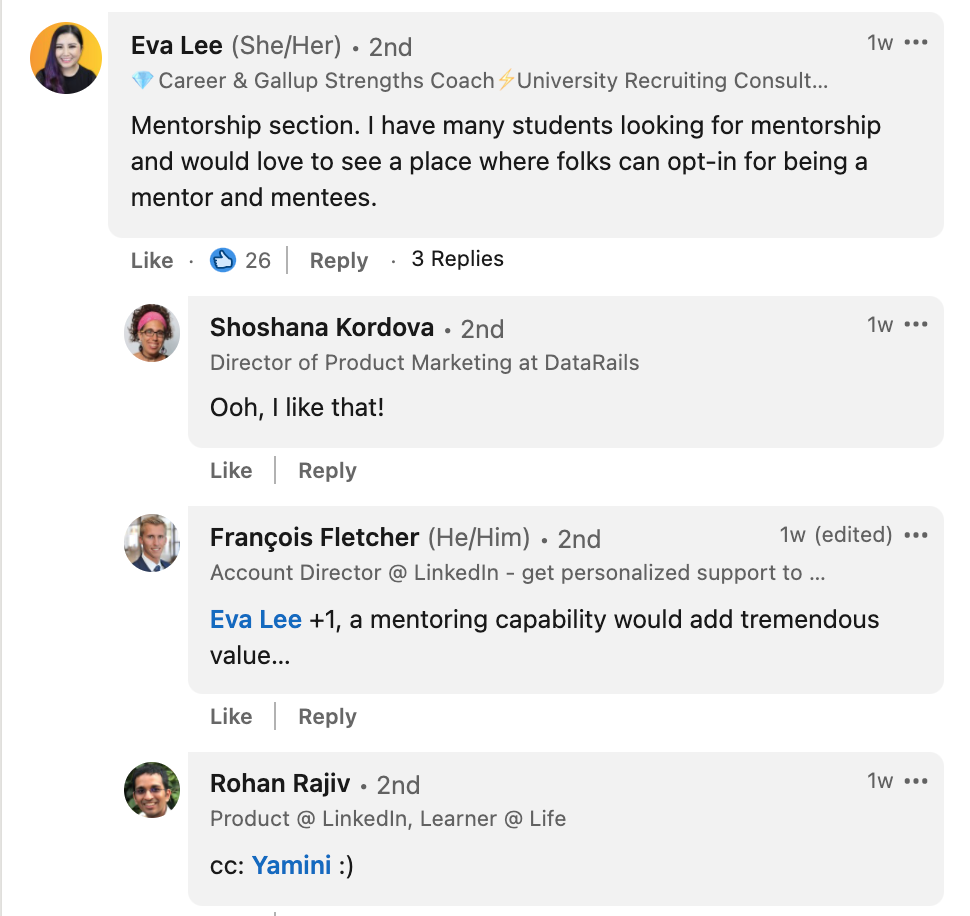Open the Yamini mention link
970x916 pixels.
[x=291, y=865]
